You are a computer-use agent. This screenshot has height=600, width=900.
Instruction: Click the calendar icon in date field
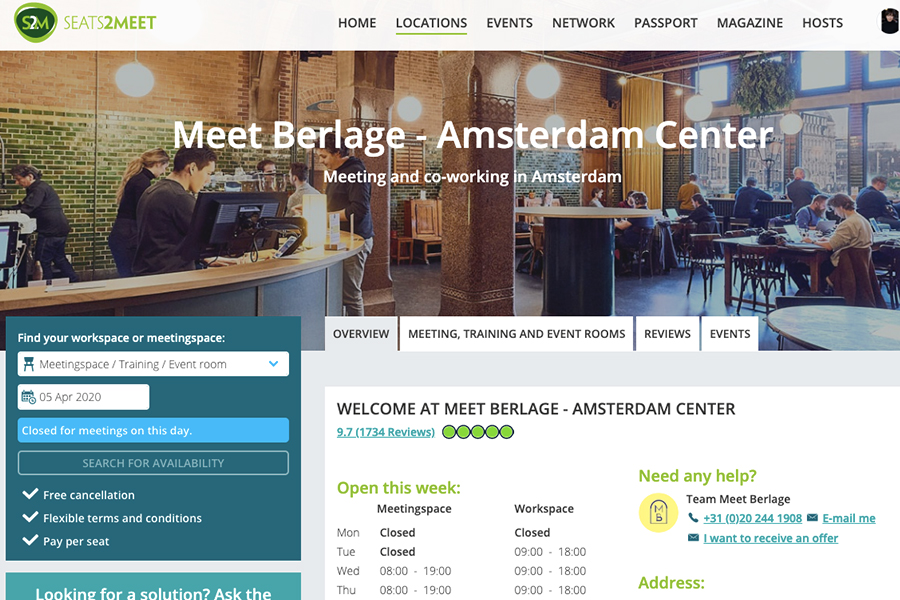pos(28,397)
